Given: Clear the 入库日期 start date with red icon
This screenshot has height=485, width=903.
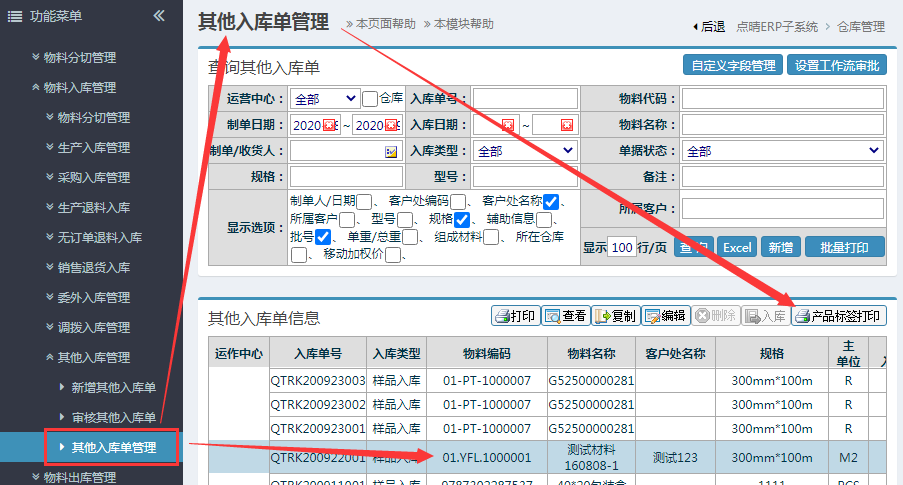Looking at the screenshot, I should 508,125.
